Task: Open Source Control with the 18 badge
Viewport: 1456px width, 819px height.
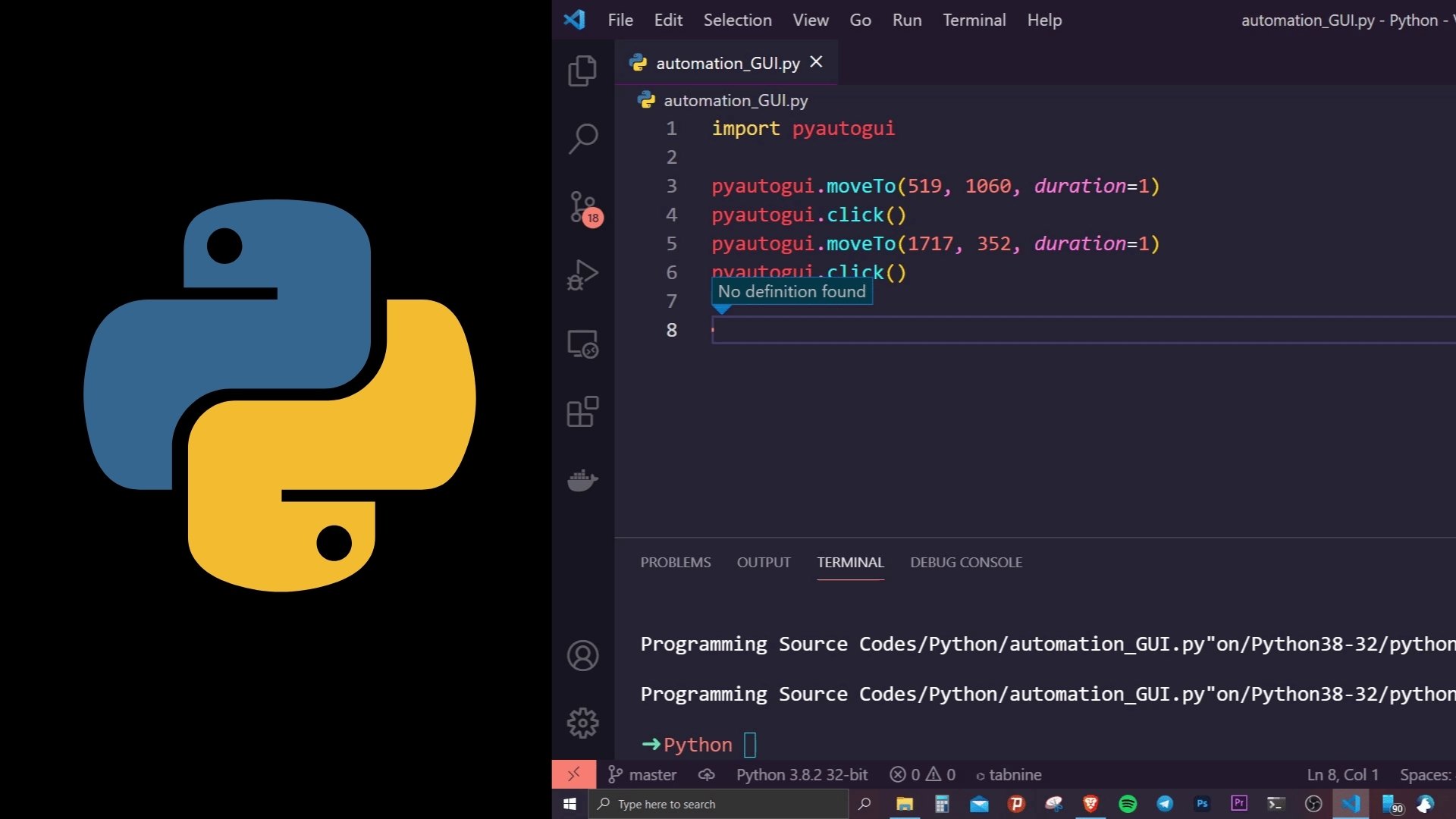Action: [582, 207]
